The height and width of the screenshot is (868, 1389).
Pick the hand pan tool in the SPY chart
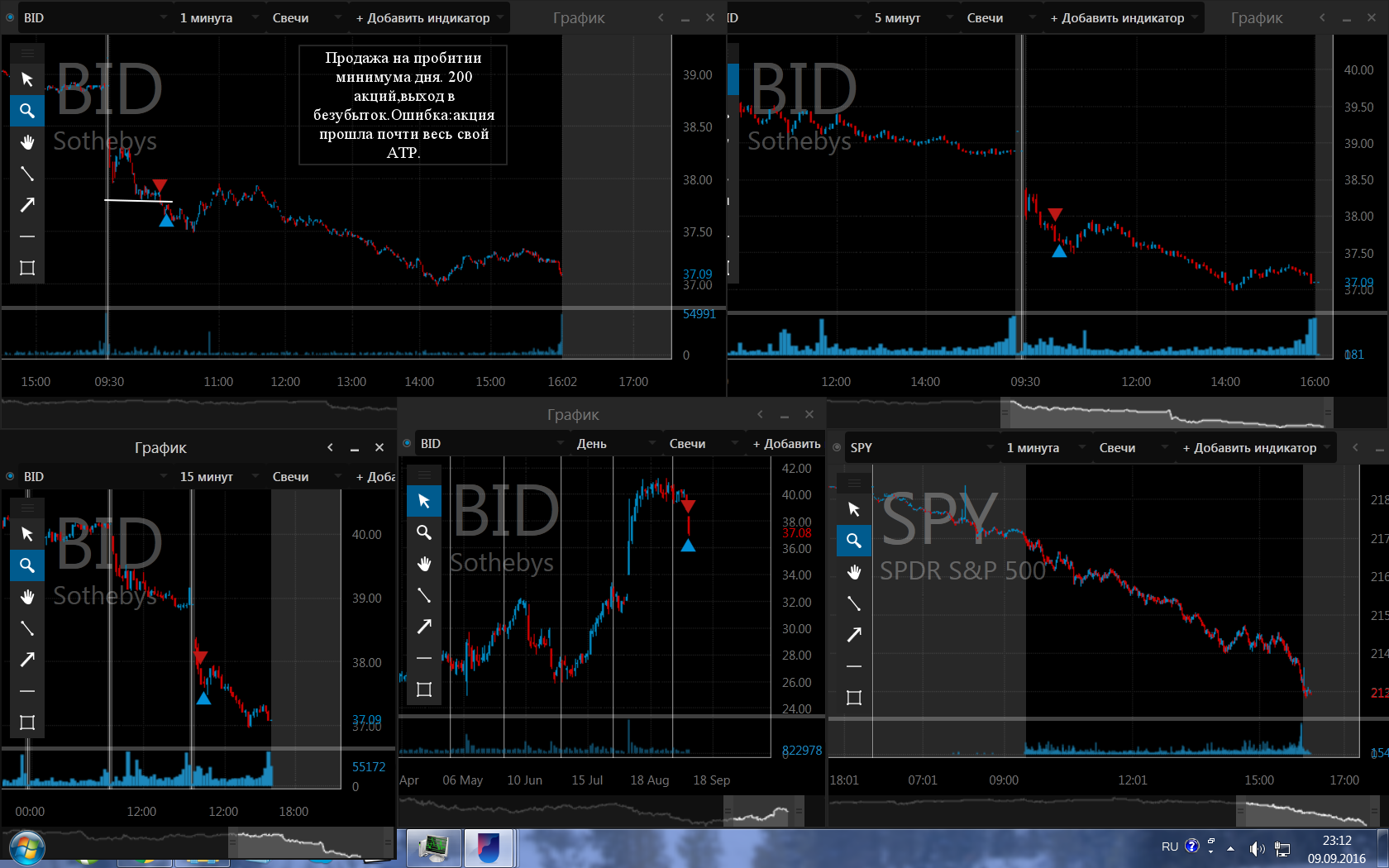click(854, 572)
